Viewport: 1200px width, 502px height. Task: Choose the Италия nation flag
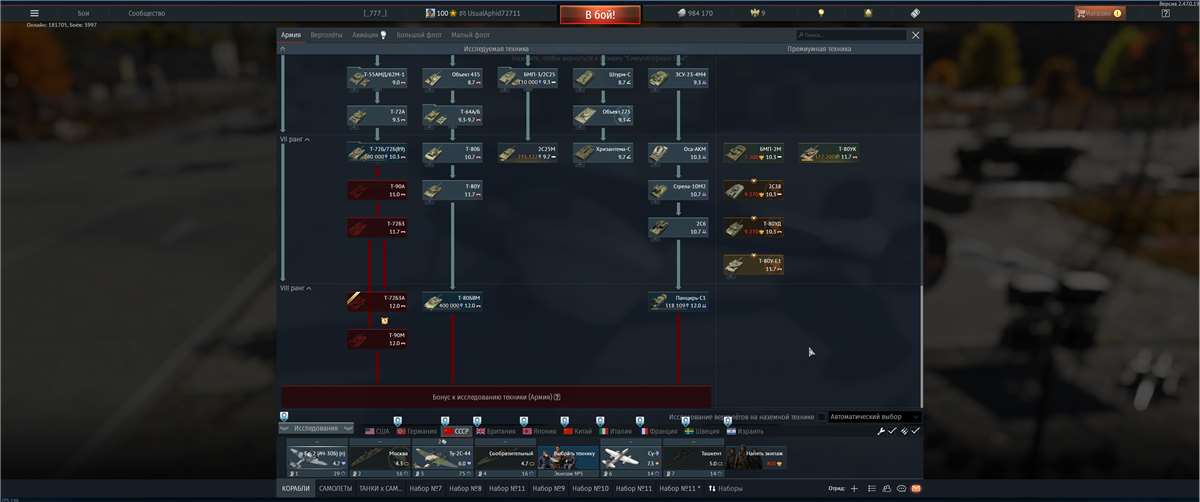[x=616, y=431]
